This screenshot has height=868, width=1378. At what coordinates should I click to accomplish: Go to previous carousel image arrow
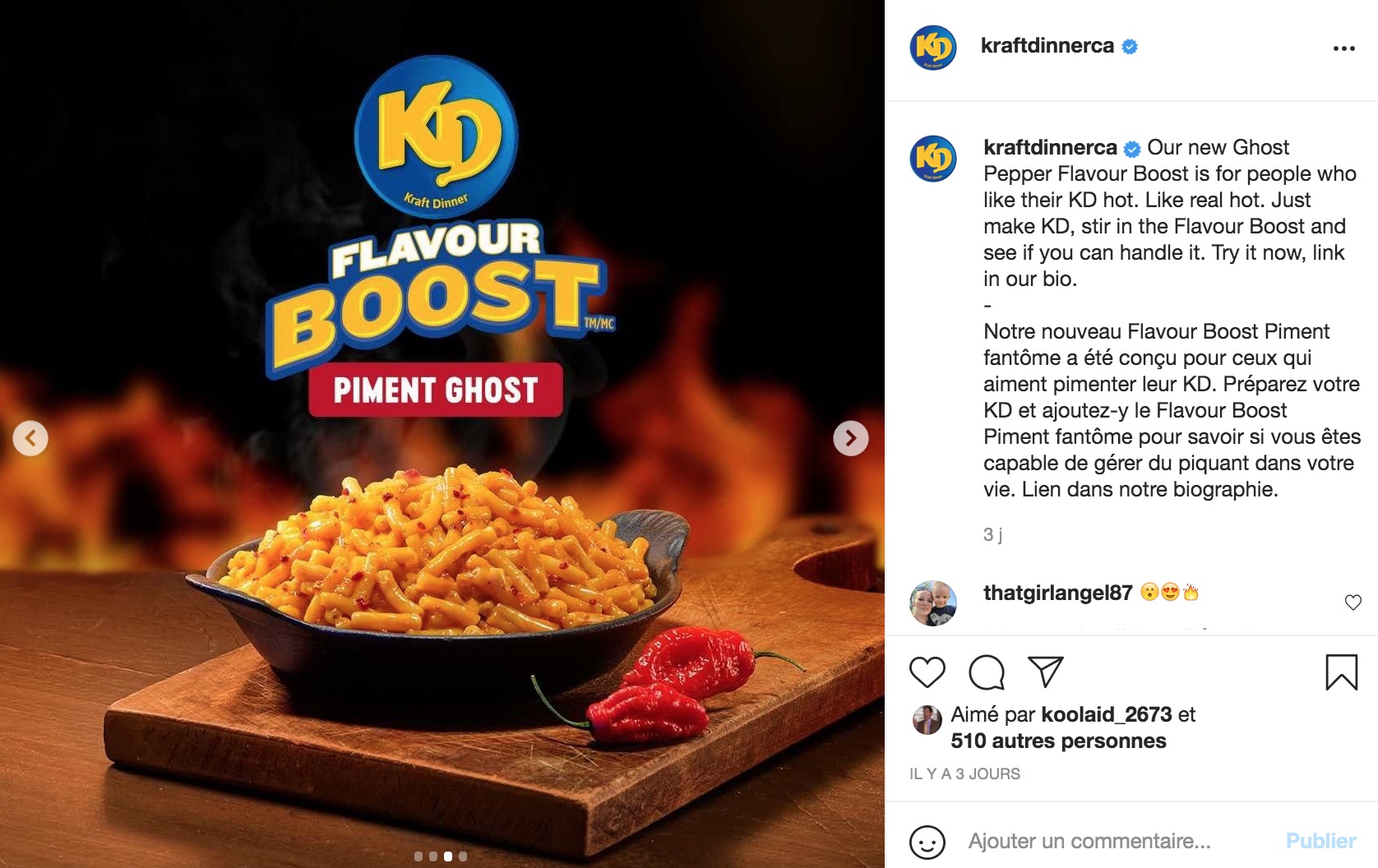(30, 438)
